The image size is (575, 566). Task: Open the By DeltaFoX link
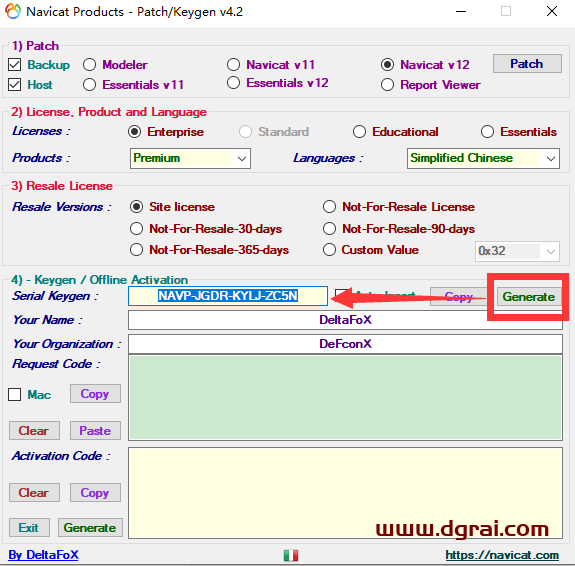[x=44, y=555]
